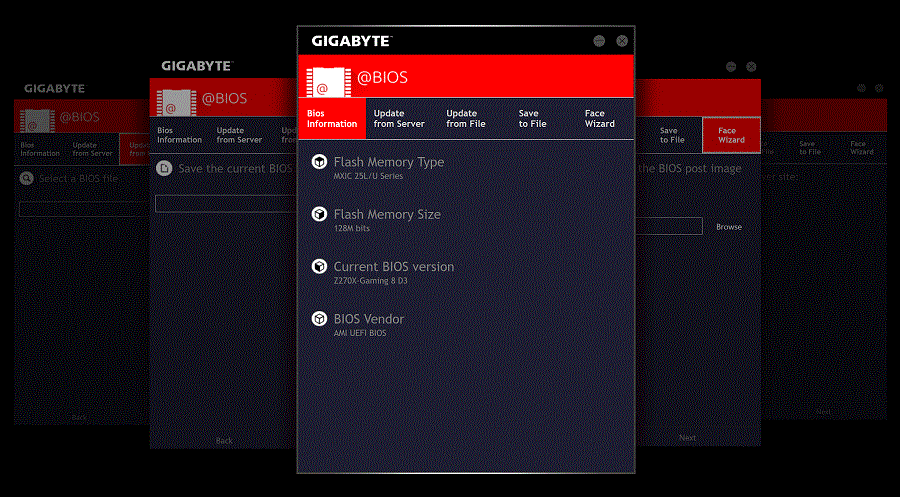Click the @BIOS chip icon in leftmost window

point(37,121)
